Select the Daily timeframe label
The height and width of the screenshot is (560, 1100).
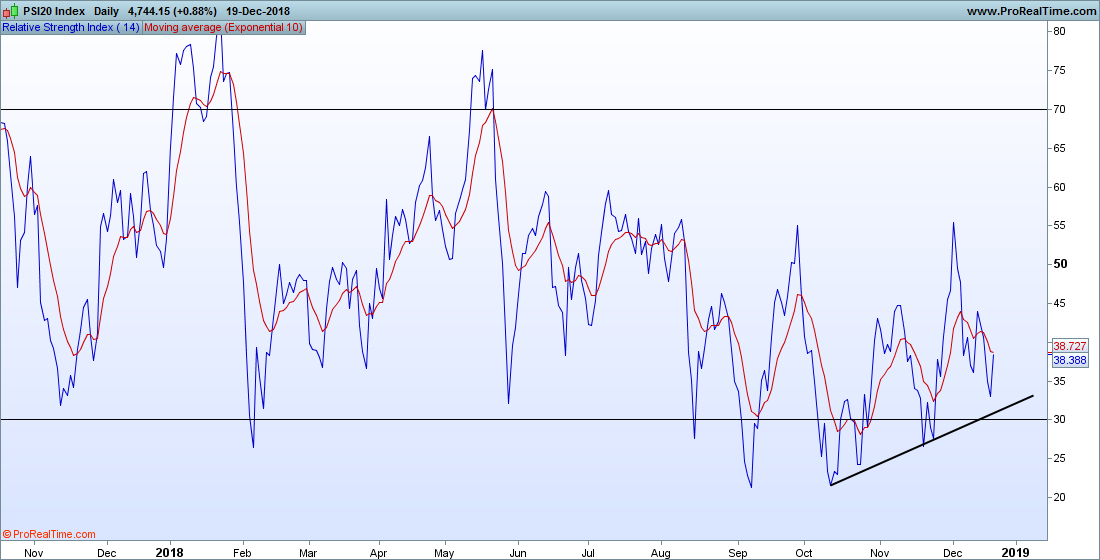click(x=107, y=11)
